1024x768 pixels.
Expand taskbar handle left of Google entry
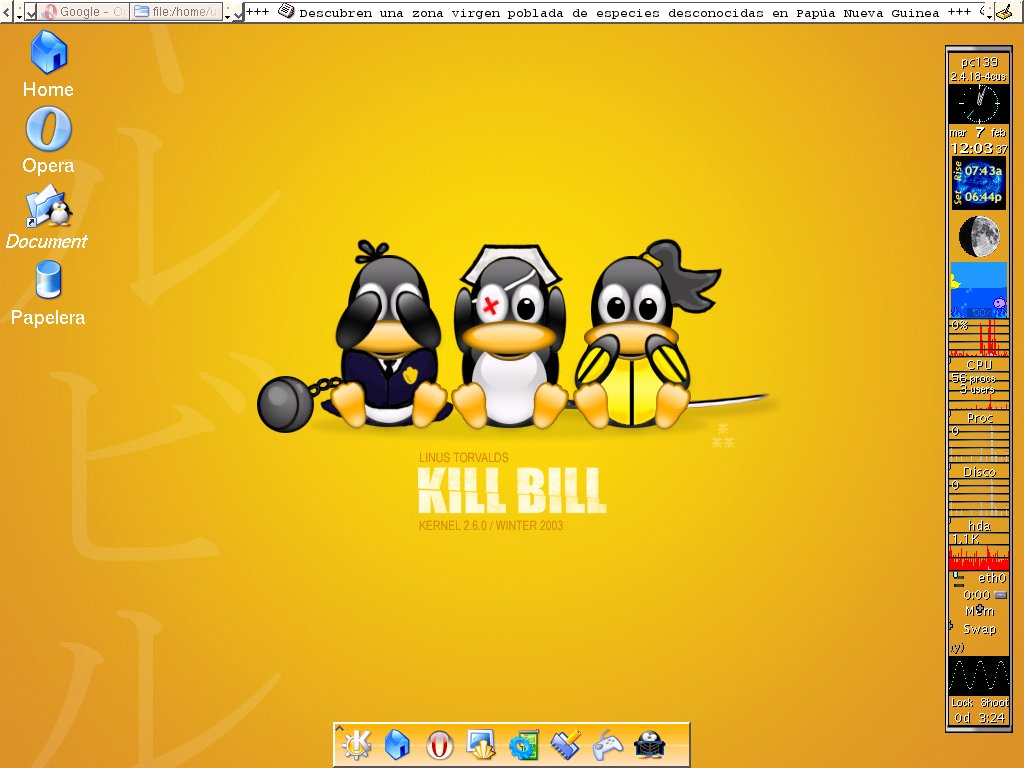20,12
